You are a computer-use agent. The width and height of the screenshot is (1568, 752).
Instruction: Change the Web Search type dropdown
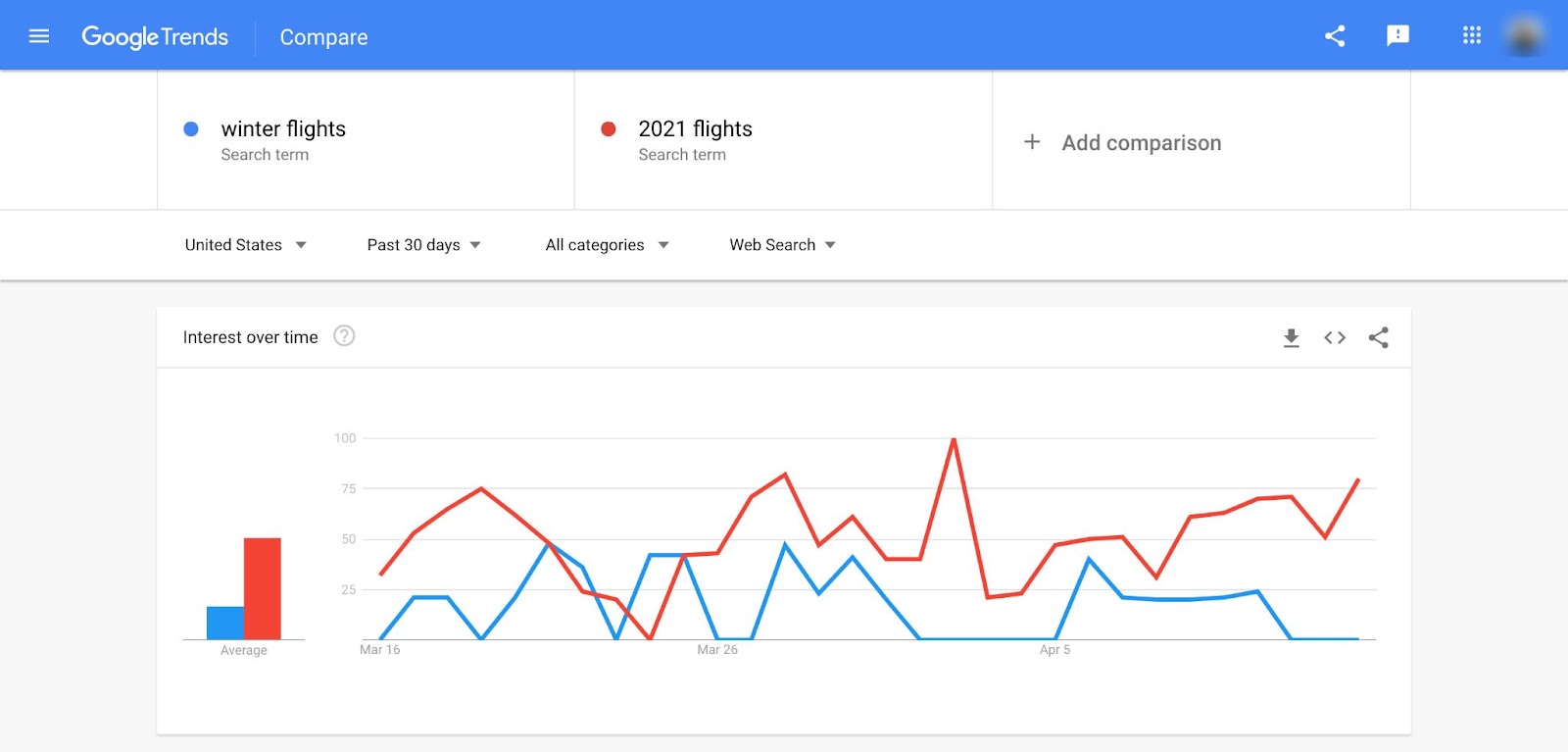782,245
